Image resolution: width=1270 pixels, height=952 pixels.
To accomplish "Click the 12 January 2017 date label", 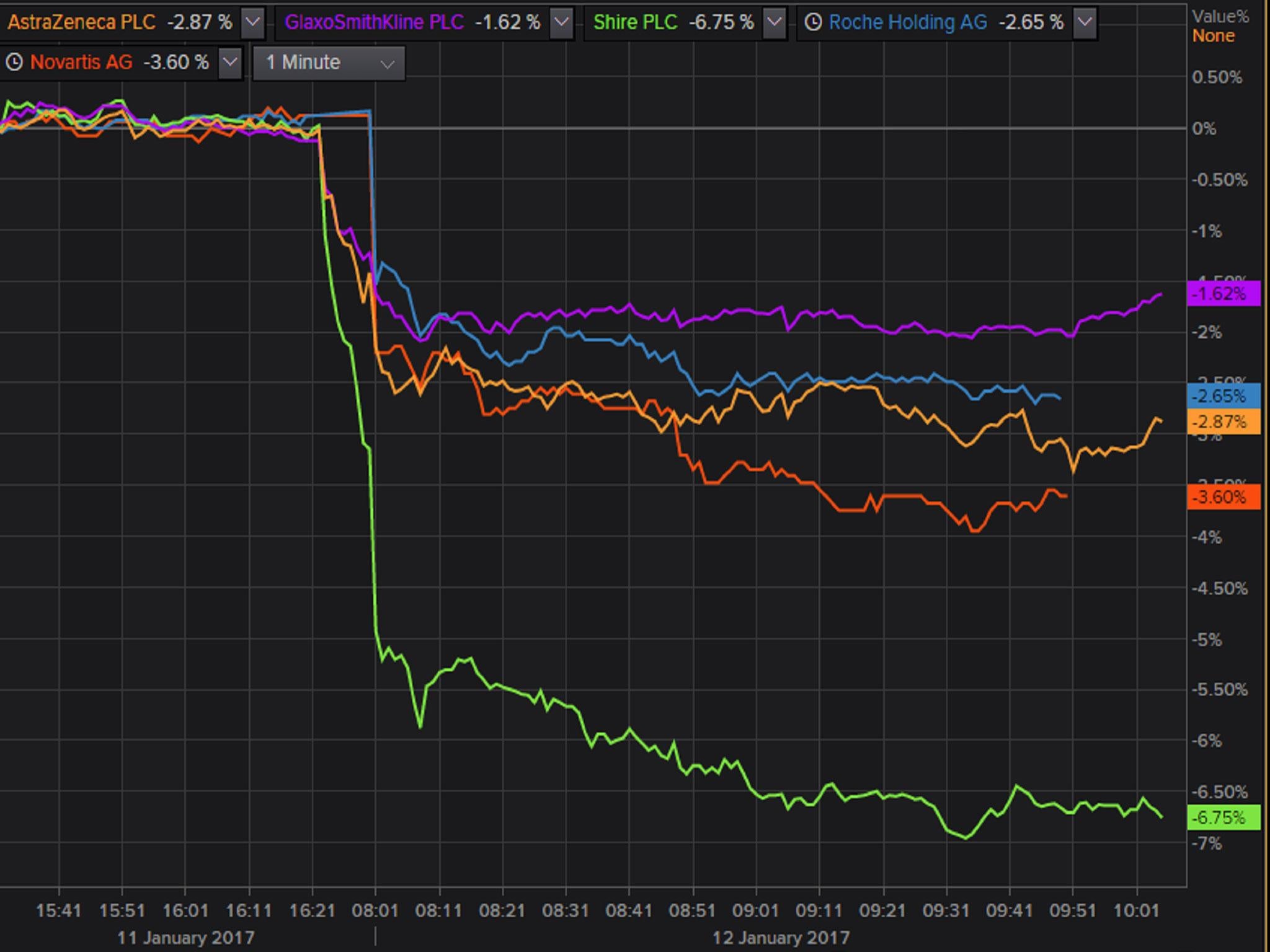I will pyautogui.click(x=780, y=938).
